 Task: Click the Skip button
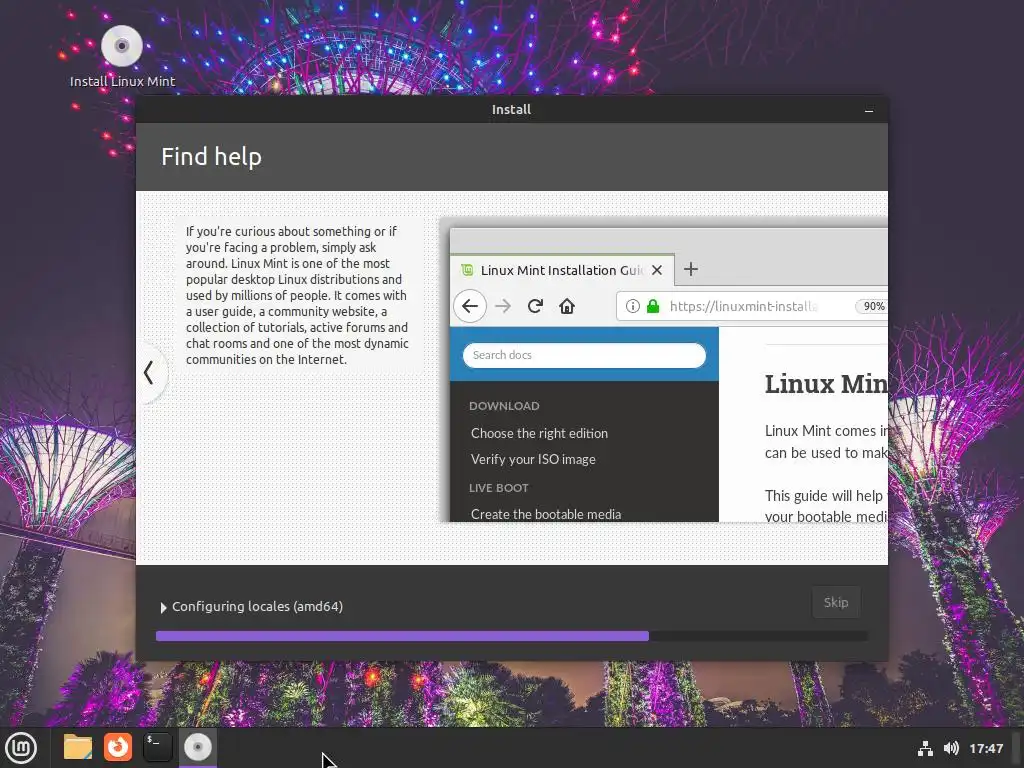click(x=835, y=602)
